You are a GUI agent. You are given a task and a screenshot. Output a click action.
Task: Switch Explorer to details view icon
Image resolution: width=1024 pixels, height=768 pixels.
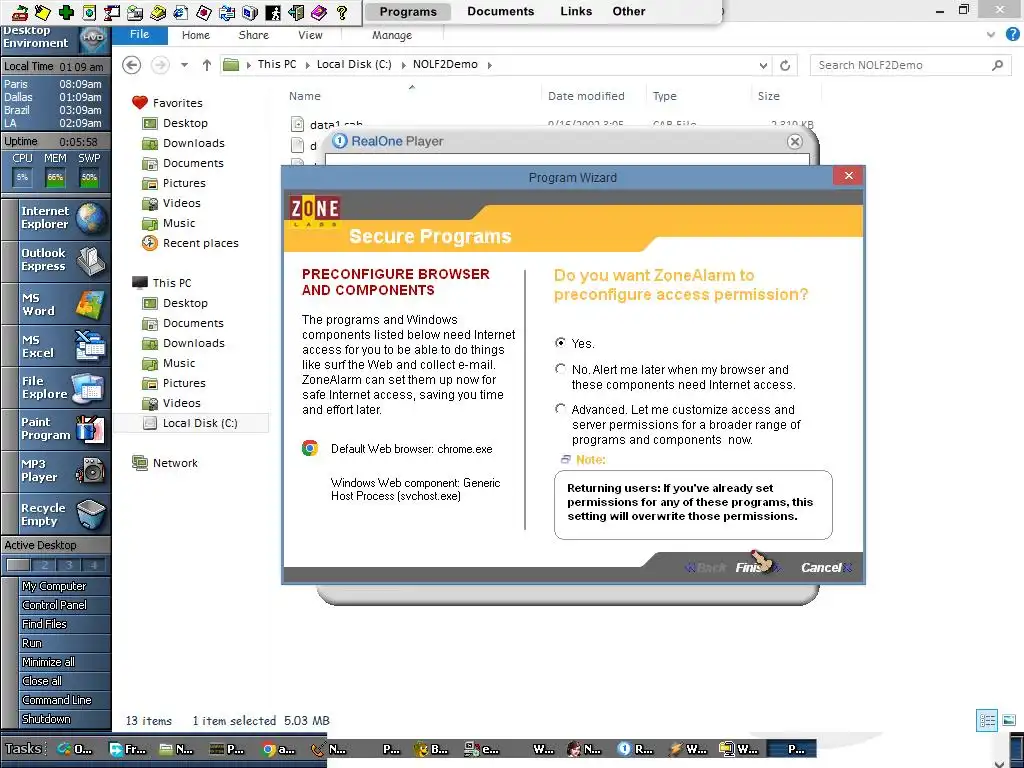(987, 720)
